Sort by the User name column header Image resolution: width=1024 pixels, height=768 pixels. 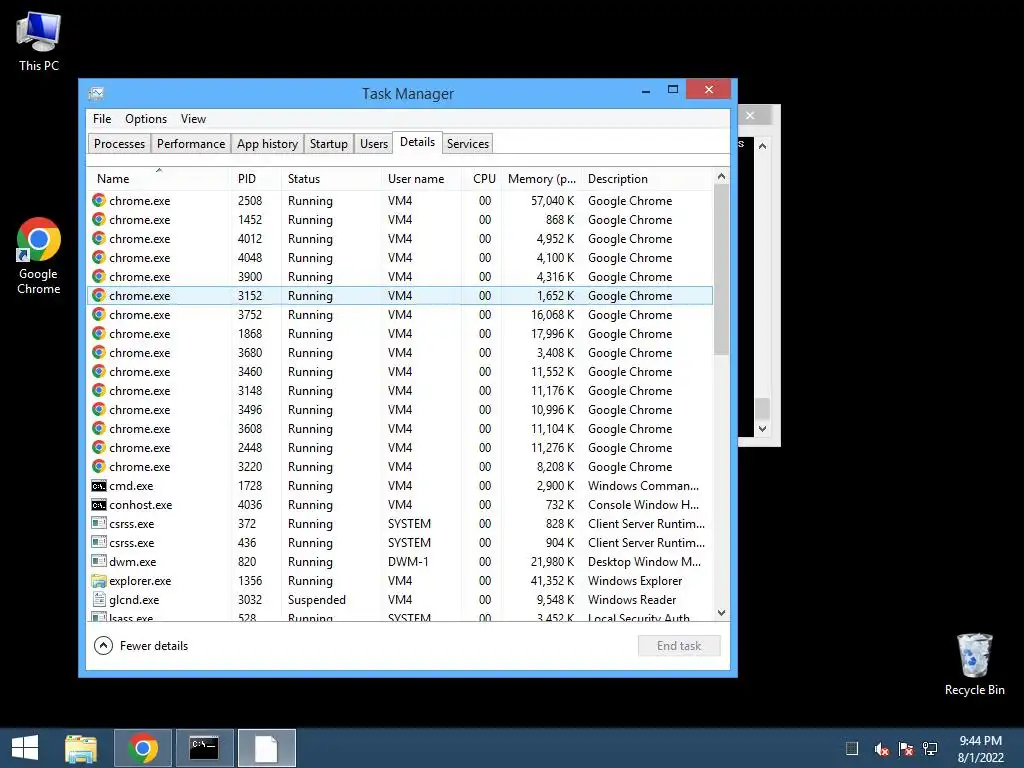click(x=421, y=179)
